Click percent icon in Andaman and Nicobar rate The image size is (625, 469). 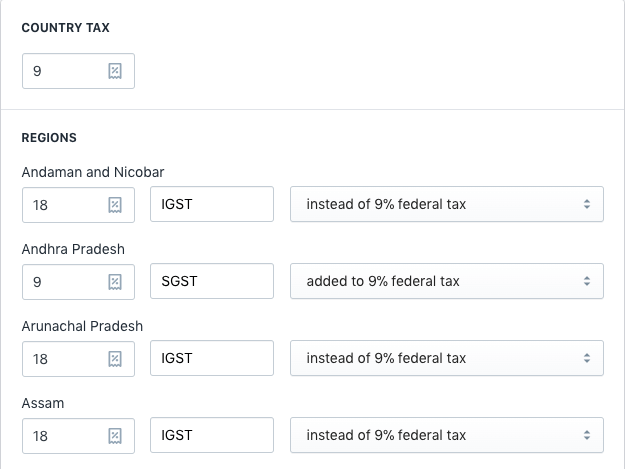pos(115,204)
